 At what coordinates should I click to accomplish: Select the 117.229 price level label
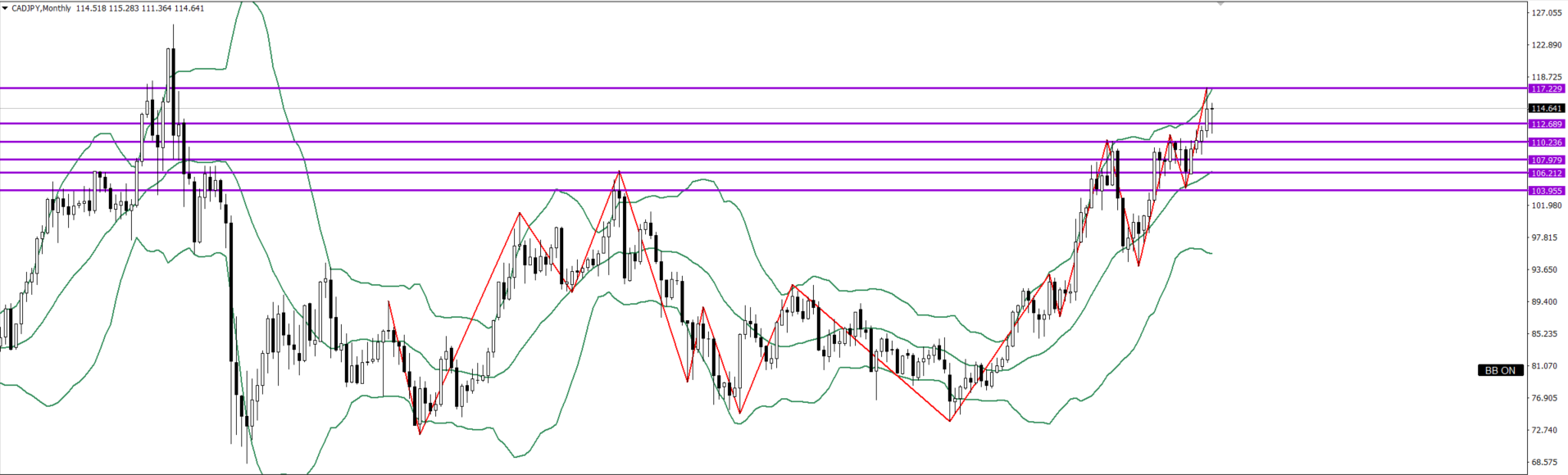pyautogui.click(x=1547, y=88)
